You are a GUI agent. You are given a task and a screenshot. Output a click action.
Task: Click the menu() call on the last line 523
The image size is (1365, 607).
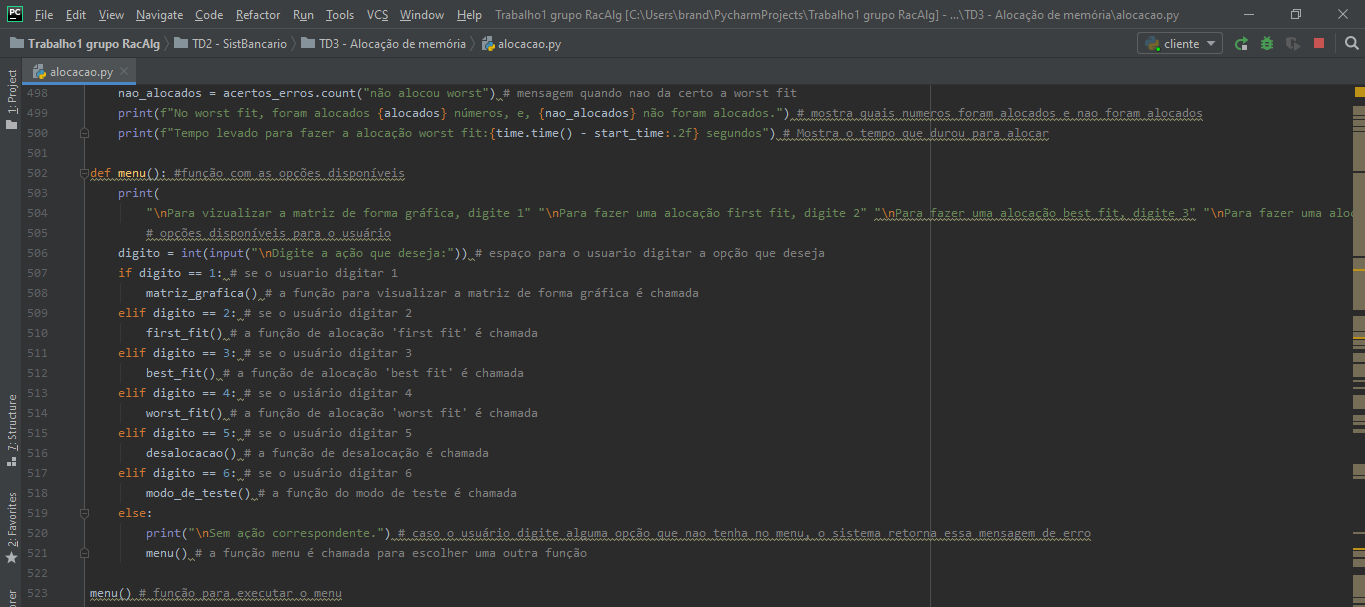111,593
